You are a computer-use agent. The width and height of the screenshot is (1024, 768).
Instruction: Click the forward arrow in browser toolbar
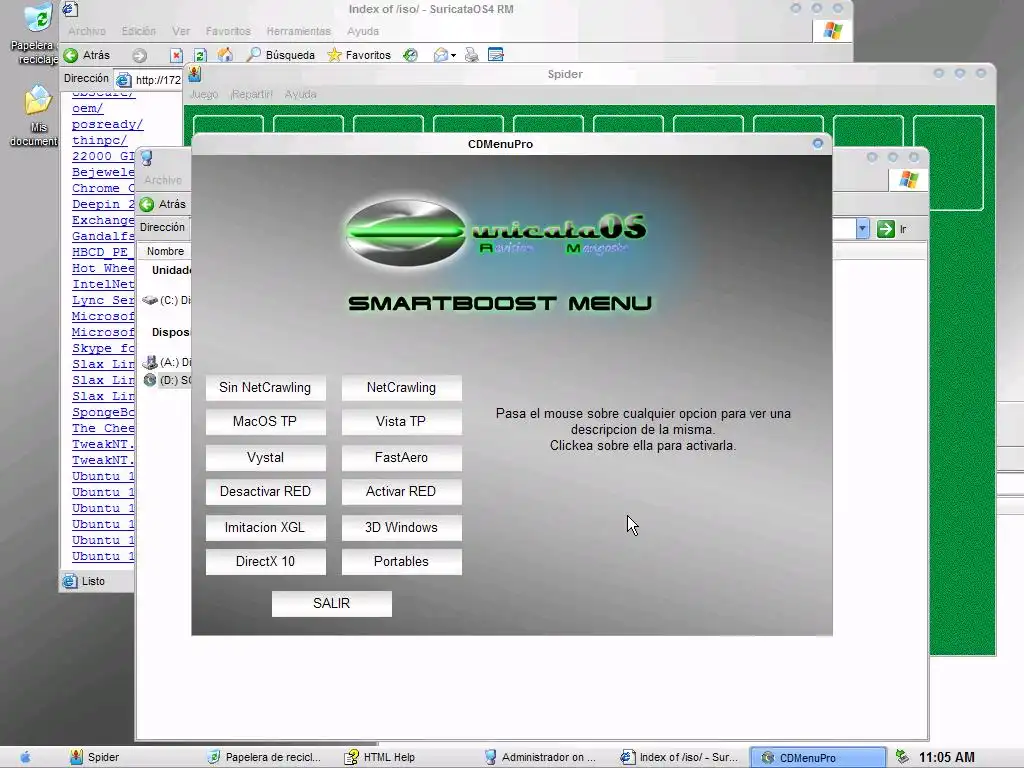pyautogui.click(x=139, y=56)
